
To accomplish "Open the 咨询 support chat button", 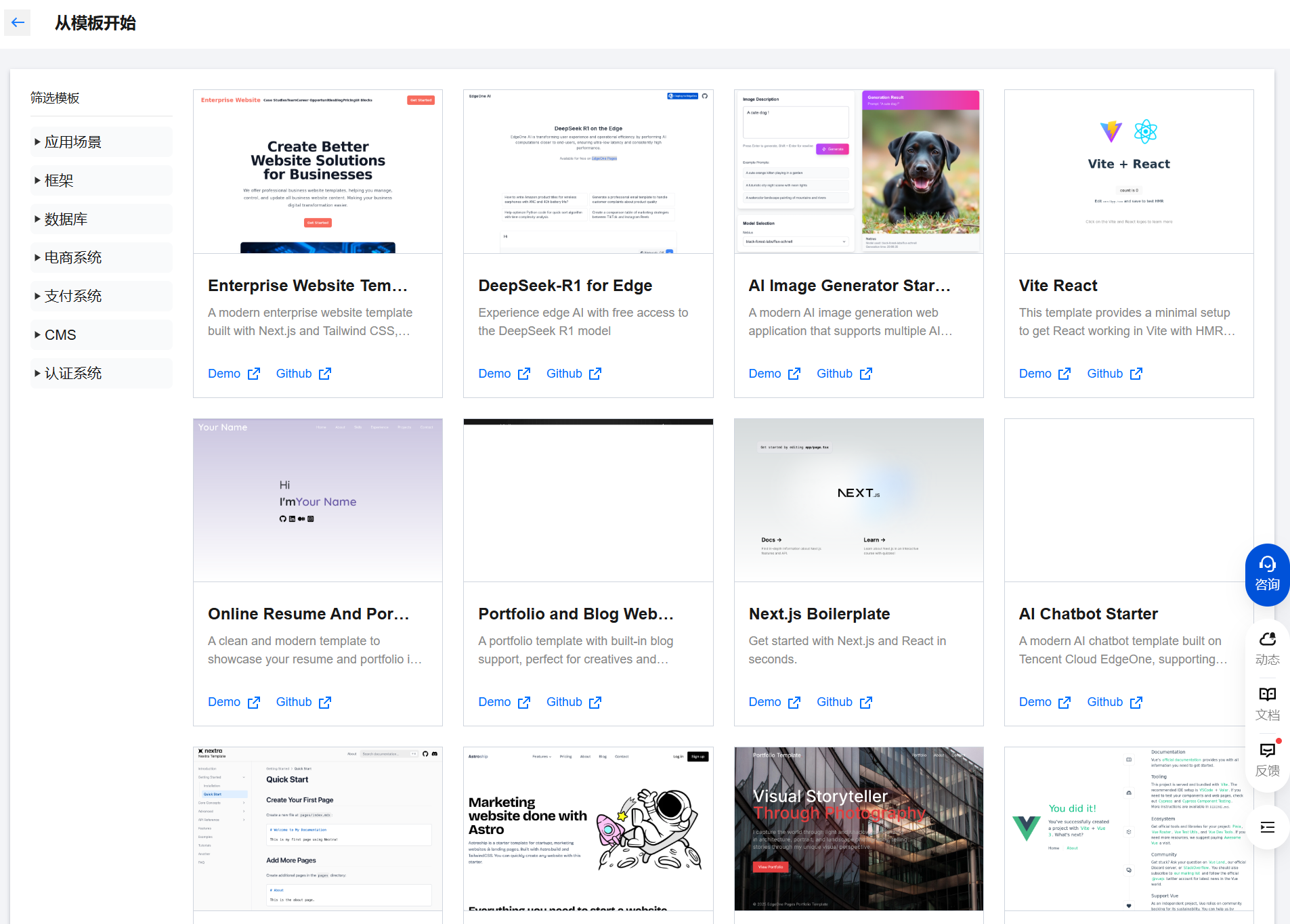I will pyautogui.click(x=1267, y=575).
